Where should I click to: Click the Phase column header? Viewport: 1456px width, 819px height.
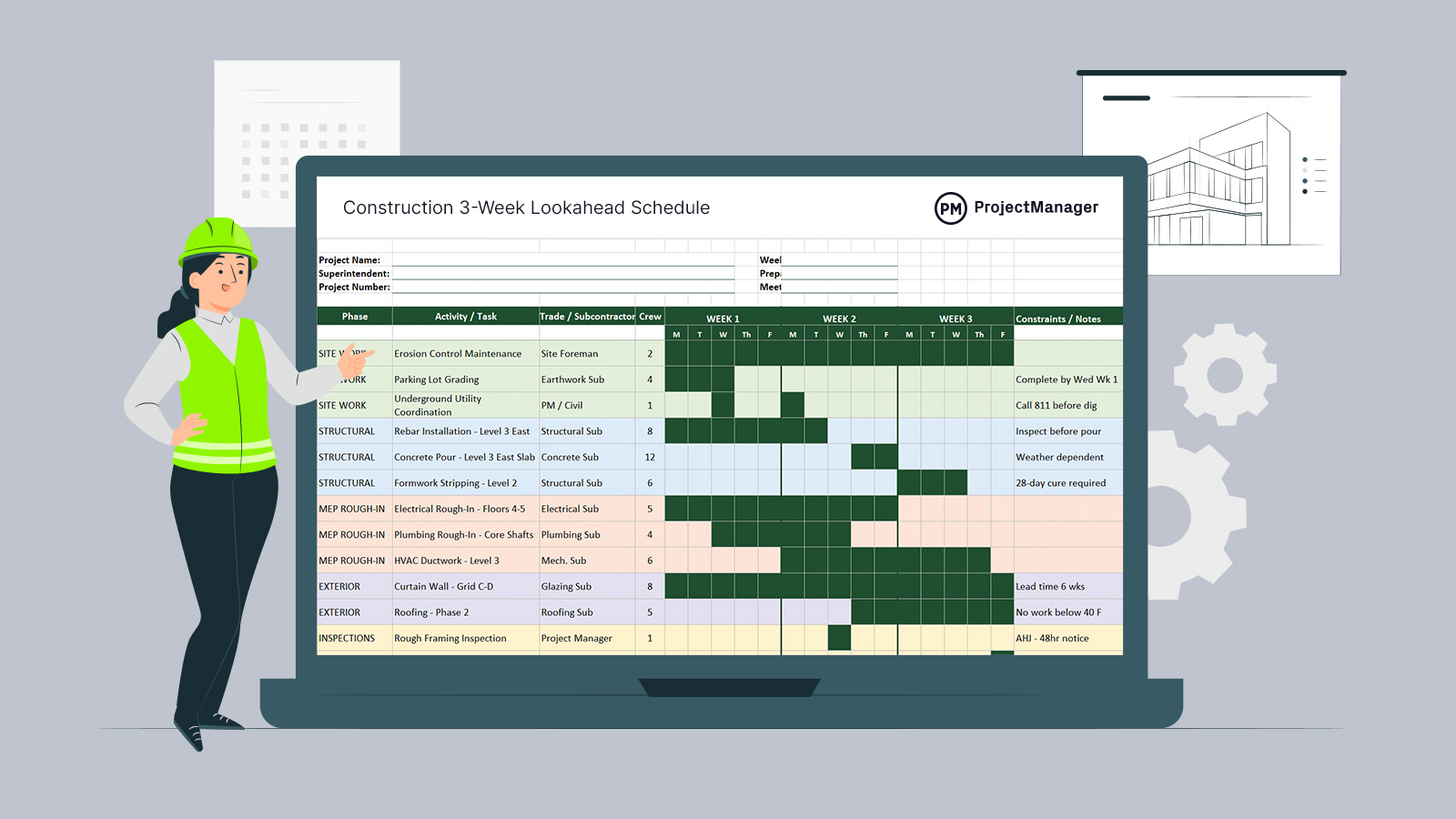pos(355,317)
